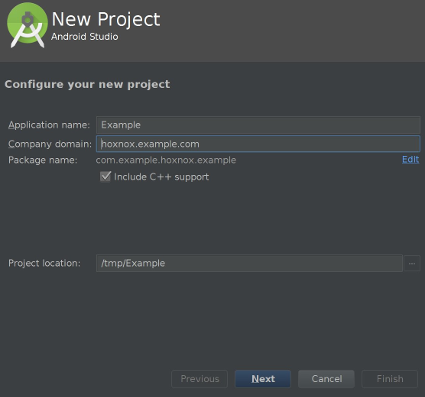Screen dimensions: 425x397
Task: Focus the Company domain text field
Action: click(x=258, y=144)
